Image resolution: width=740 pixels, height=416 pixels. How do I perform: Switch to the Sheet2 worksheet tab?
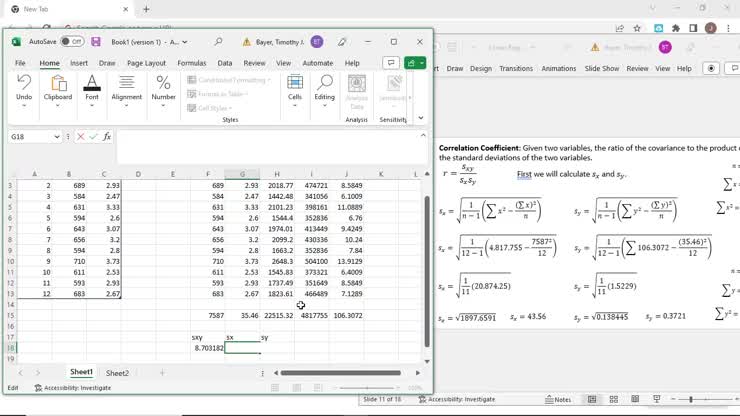pyautogui.click(x=118, y=373)
